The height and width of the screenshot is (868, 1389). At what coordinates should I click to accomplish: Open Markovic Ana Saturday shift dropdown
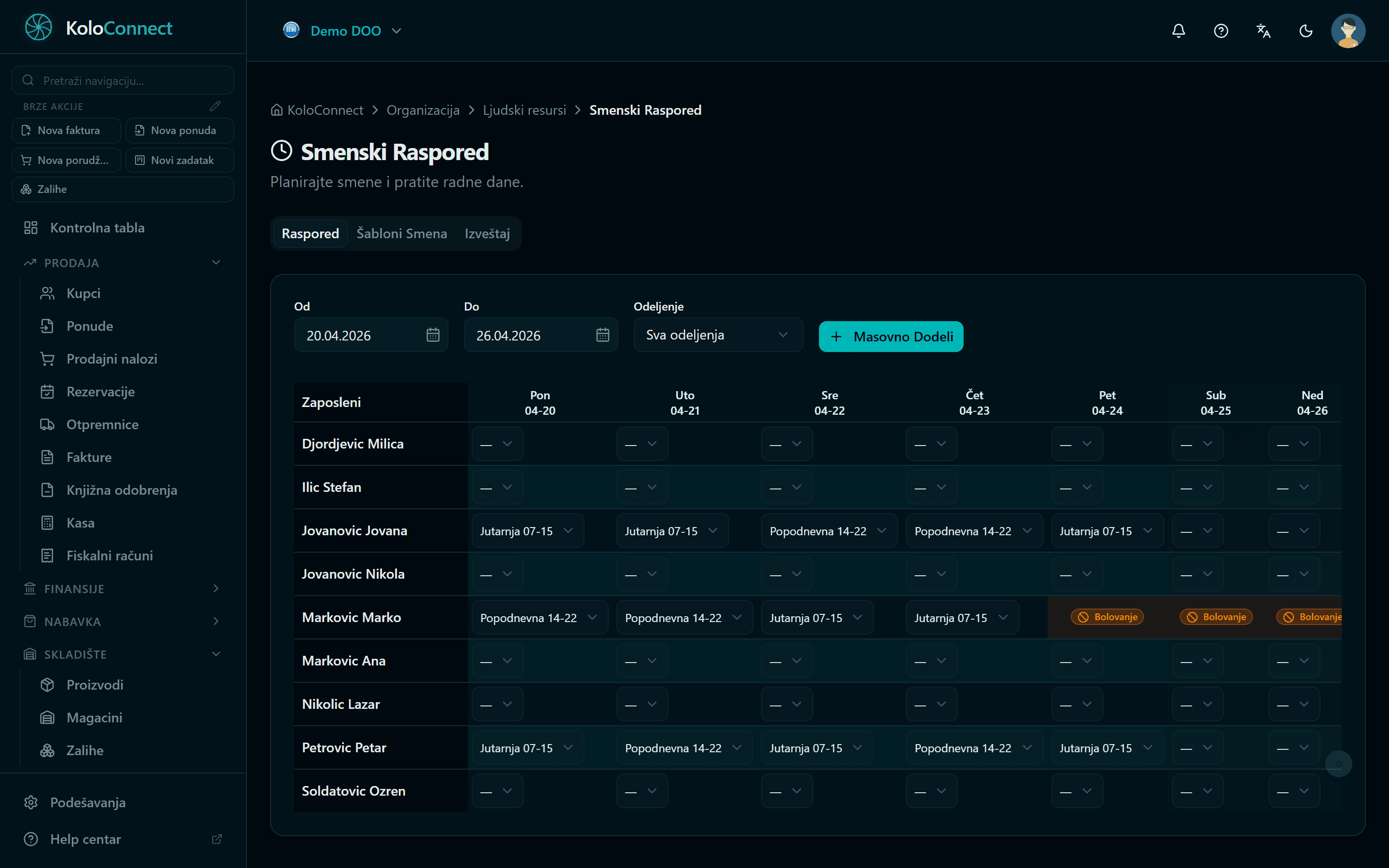tap(1198, 661)
